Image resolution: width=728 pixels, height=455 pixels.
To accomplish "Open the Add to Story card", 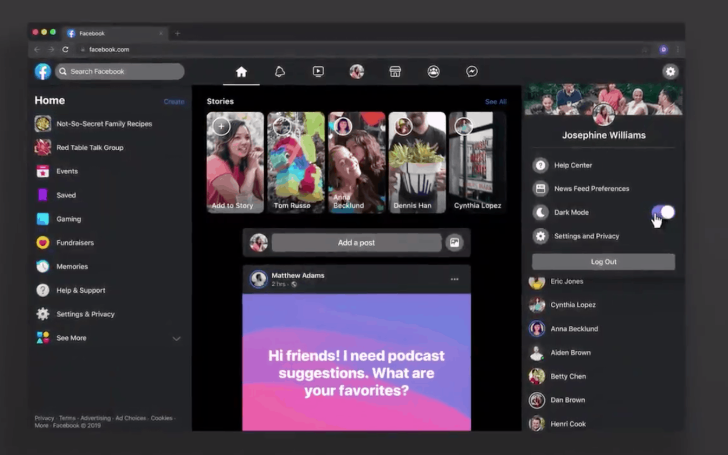I will [235, 162].
